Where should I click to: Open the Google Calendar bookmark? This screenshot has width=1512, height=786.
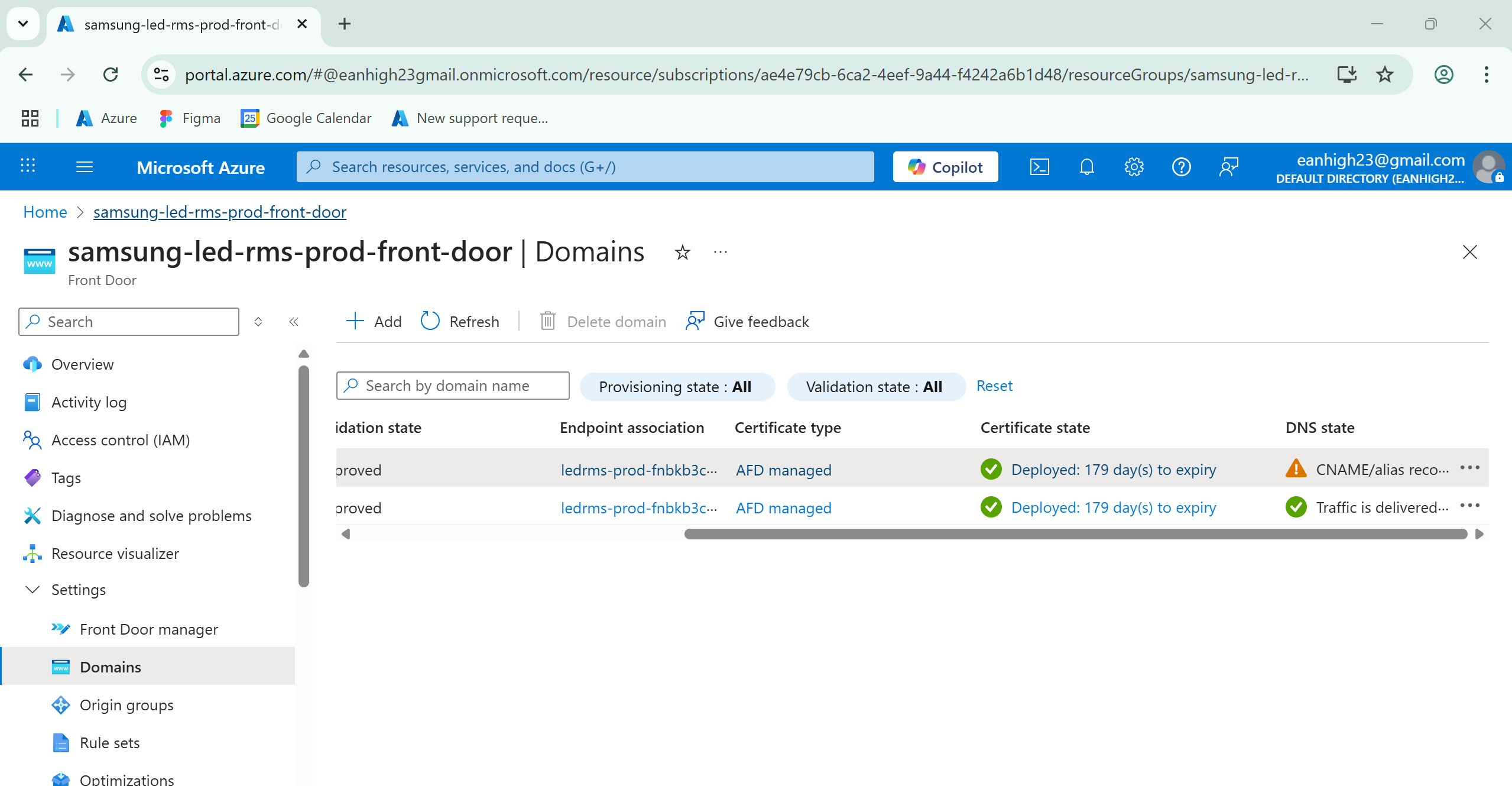pos(306,118)
